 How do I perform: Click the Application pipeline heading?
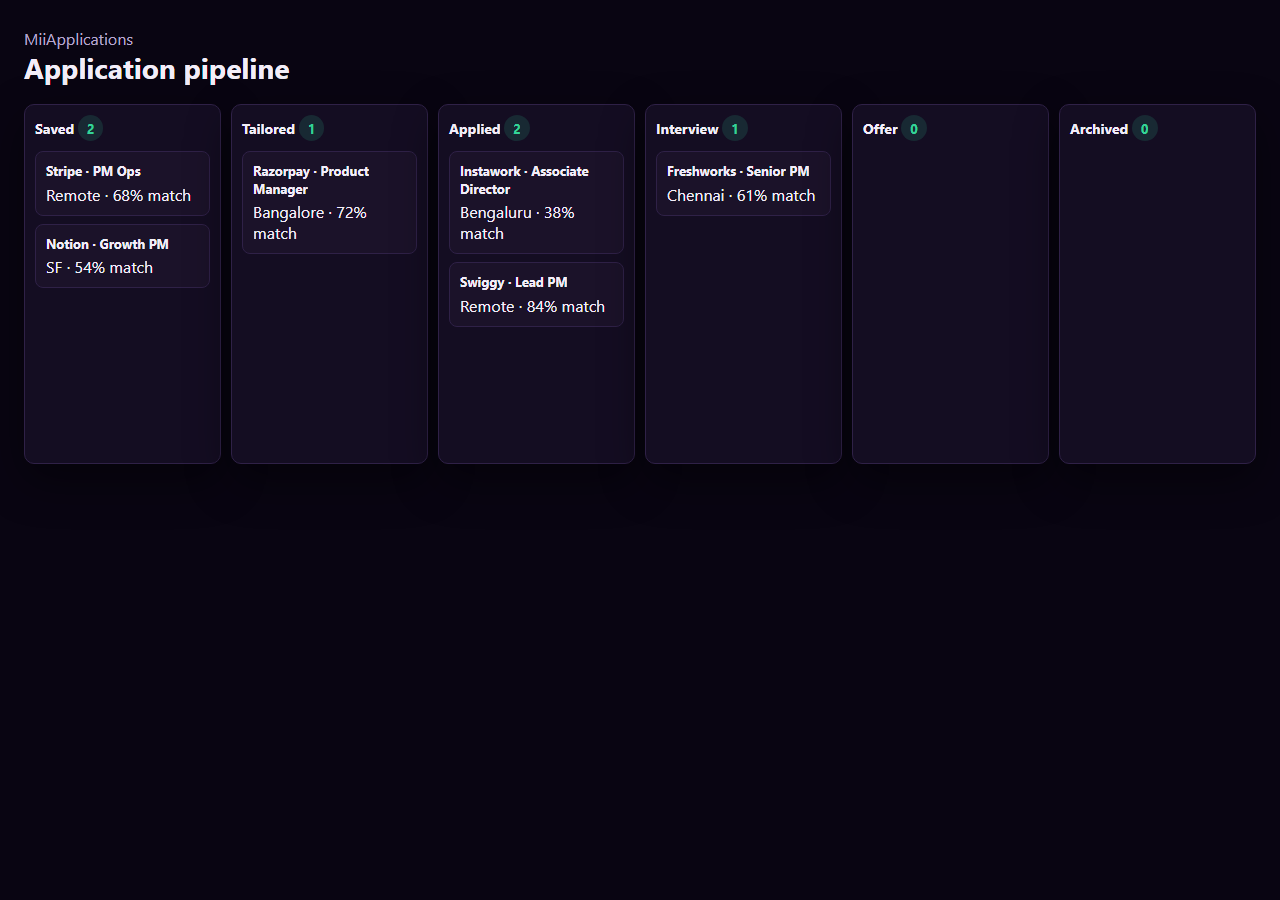[x=157, y=69]
